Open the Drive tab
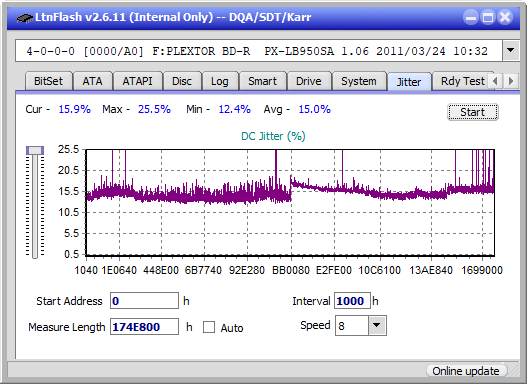The image size is (527, 384). pyautogui.click(x=309, y=81)
